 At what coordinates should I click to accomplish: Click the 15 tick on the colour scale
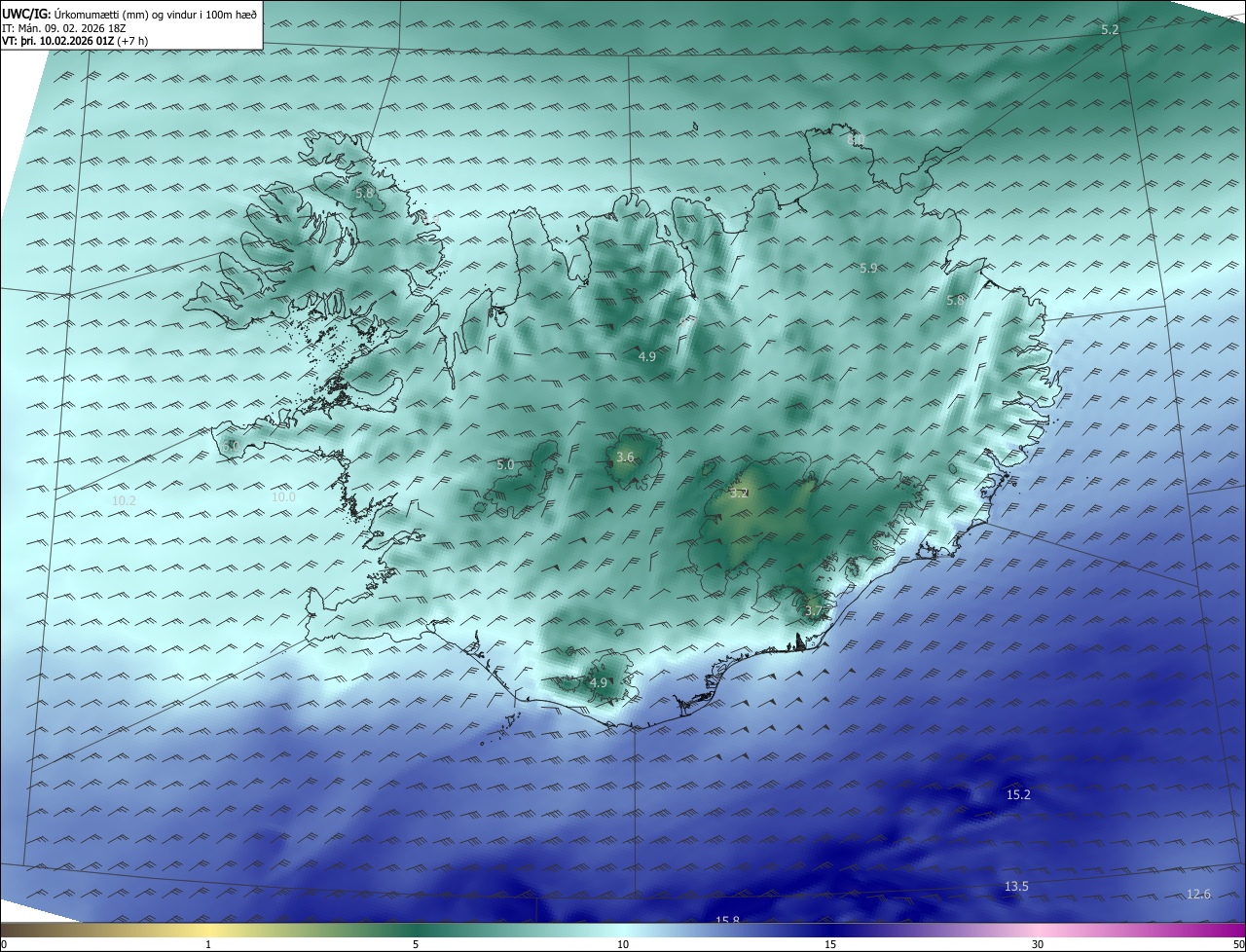[830, 944]
